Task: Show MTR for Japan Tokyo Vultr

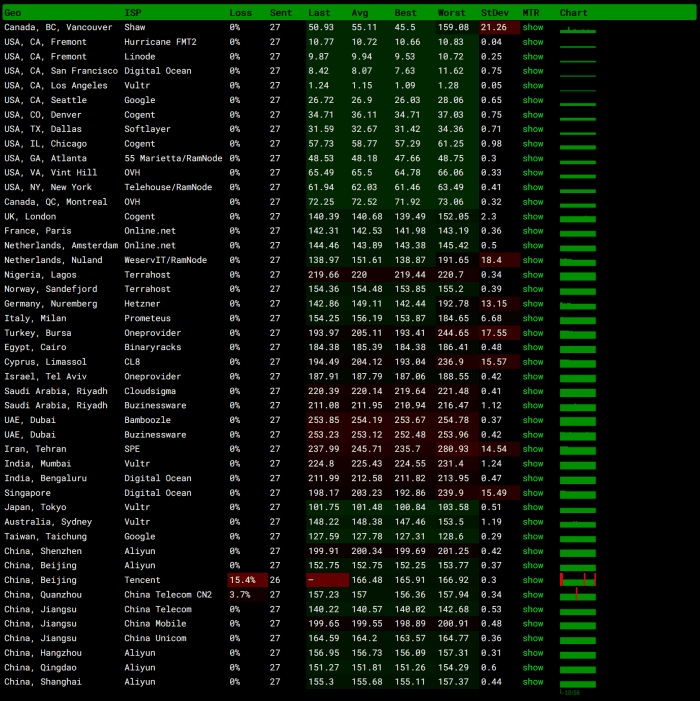Action: tap(533, 507)
